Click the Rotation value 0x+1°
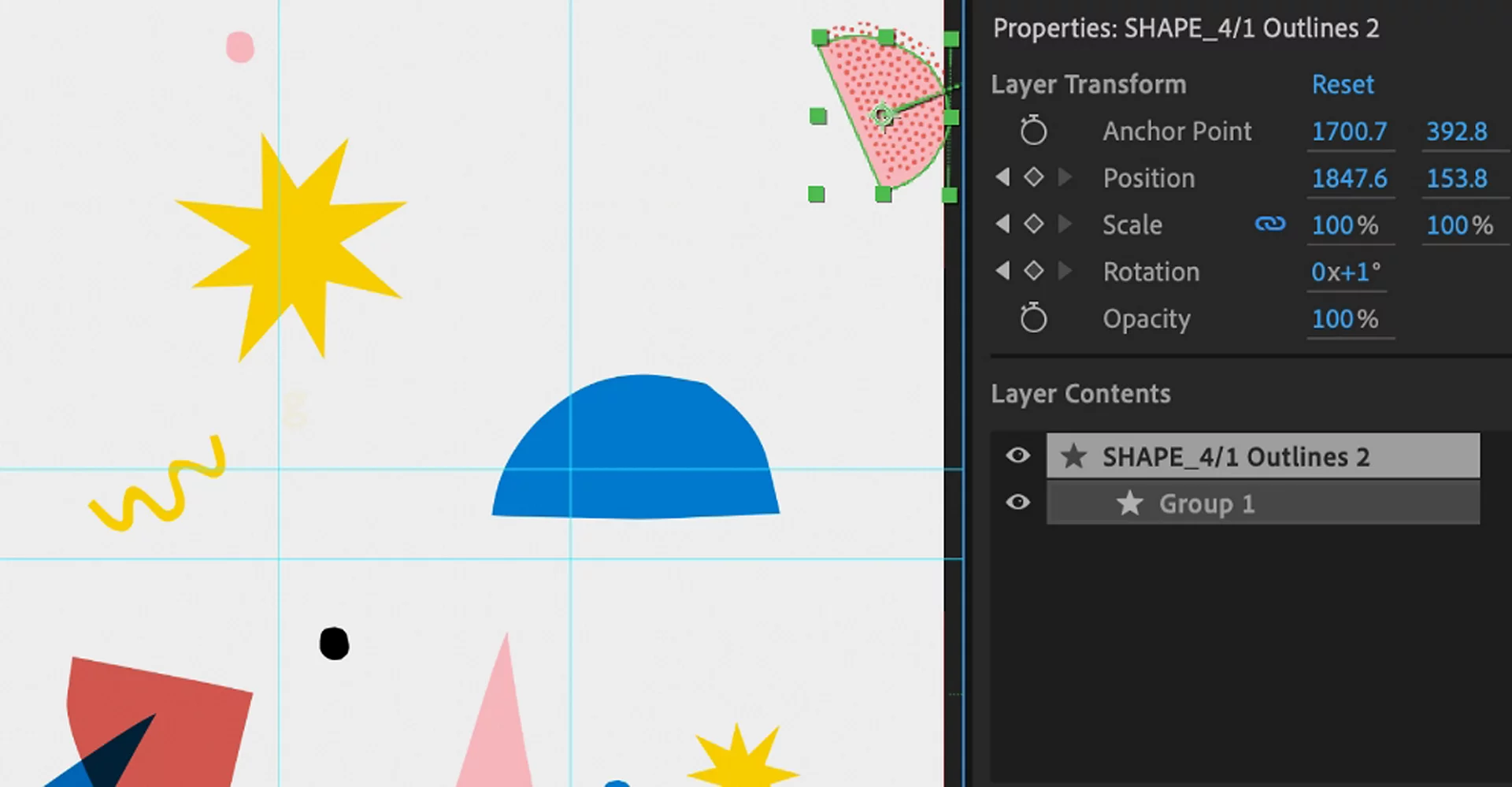 1345,273
